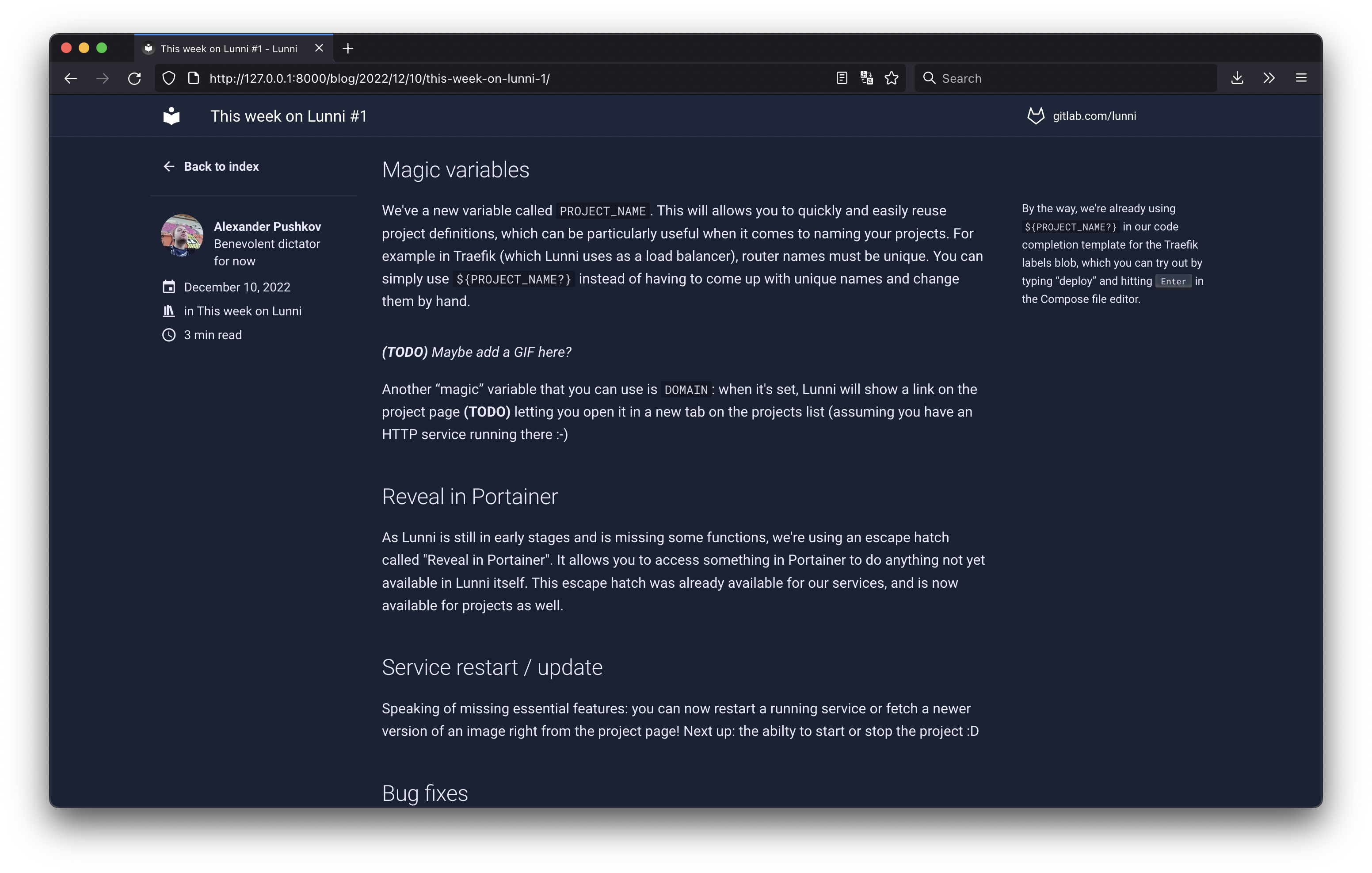Close the 'This week on Lunni #1' tab
1372x873 pixels.
319,49
